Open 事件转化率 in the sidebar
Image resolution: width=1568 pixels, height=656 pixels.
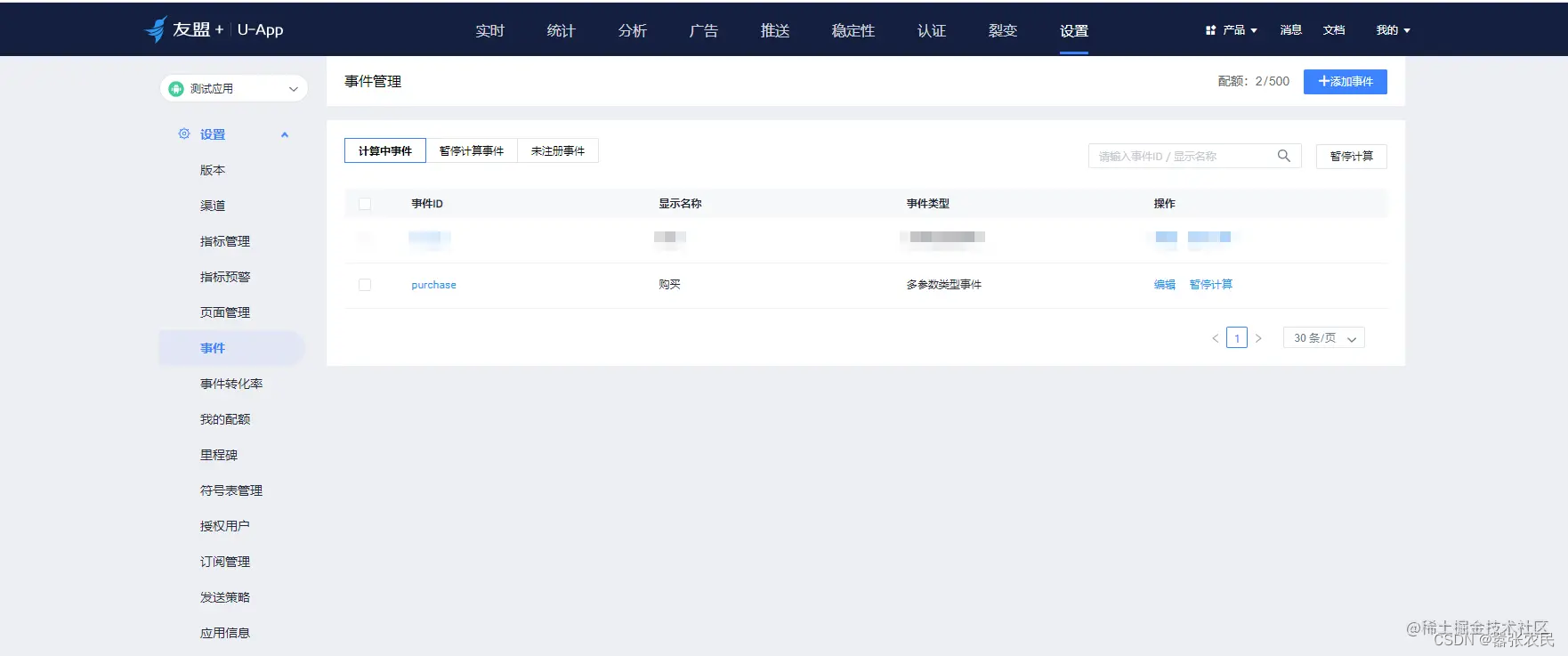pos(231,384)
